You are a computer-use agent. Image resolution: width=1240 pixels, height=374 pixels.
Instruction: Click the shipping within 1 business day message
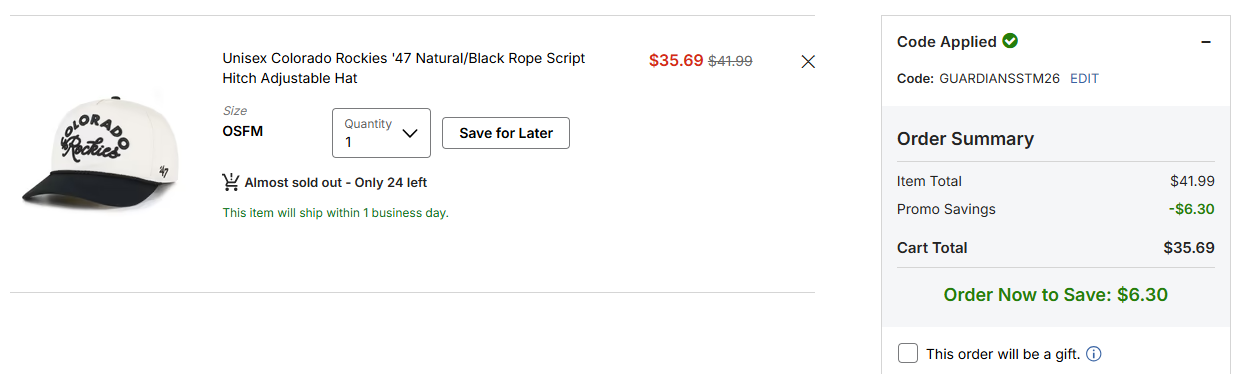tap(335, 212)
